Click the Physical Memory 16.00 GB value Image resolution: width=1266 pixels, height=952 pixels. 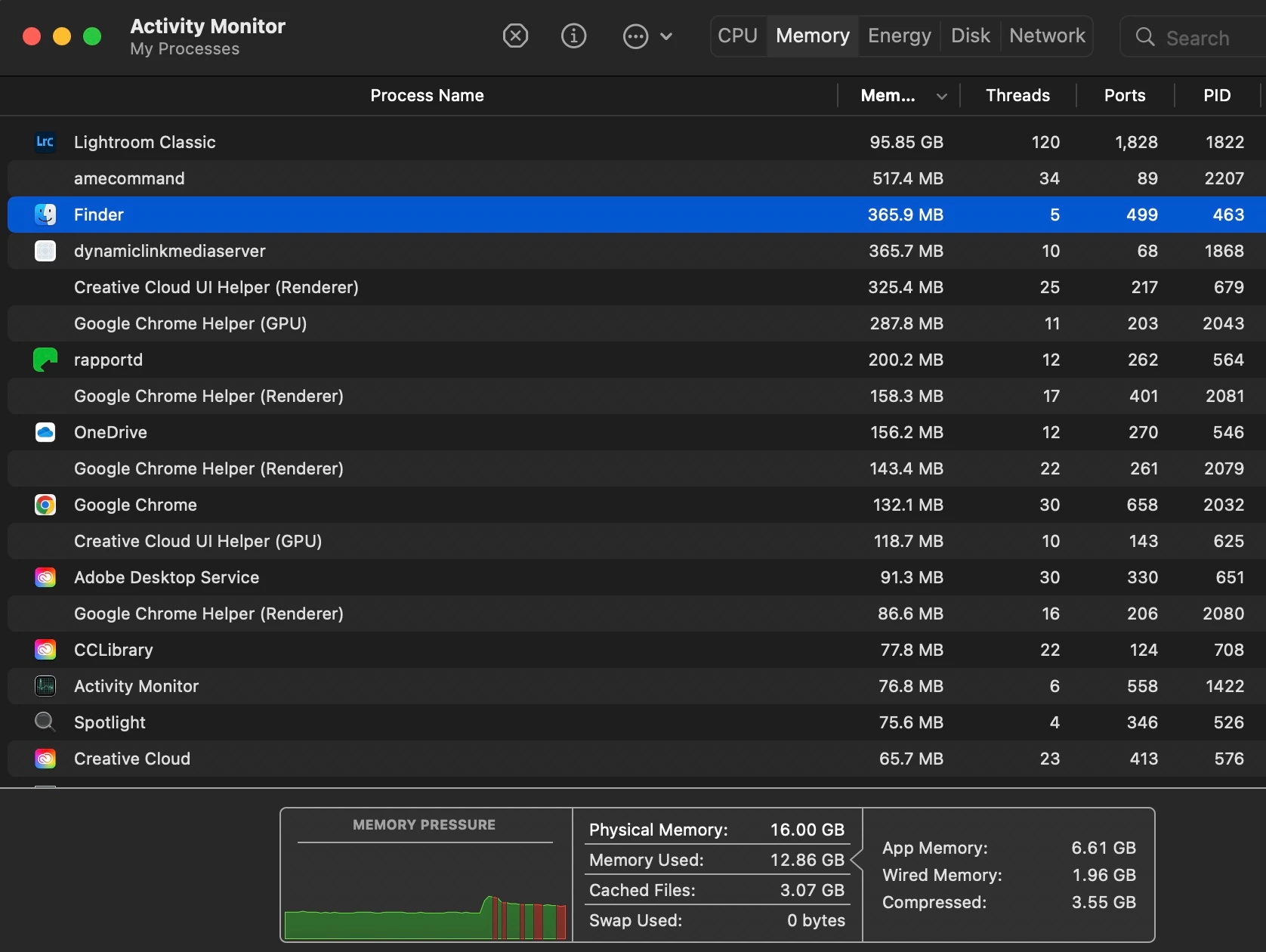(807, 830)
